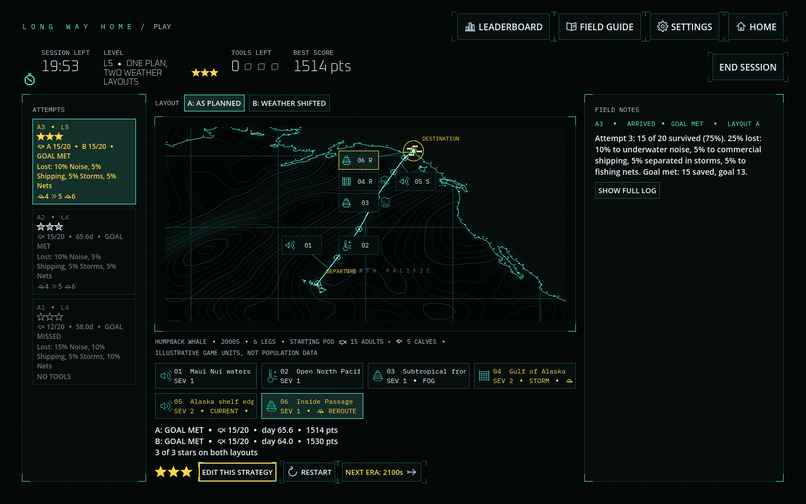Image resolution: width=806 pixels, height=504 pixels.
Task: Click Edit This Strategy button
Action: 237,472
